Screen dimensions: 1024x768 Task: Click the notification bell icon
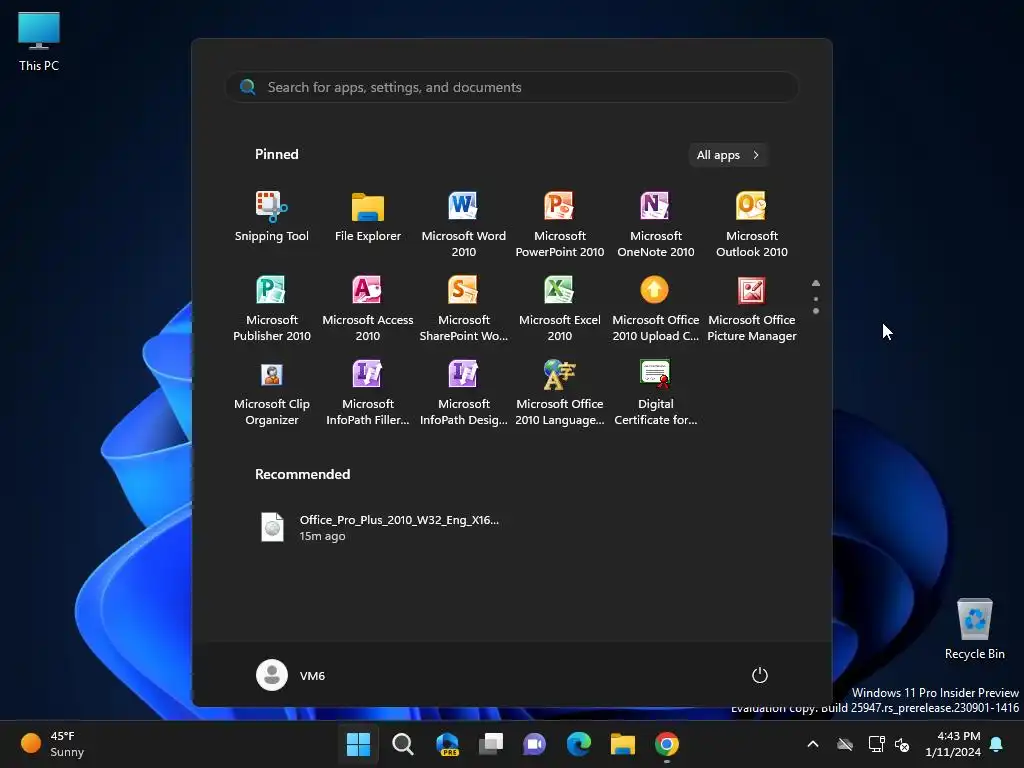pyautogui.click(x=997, y=744)
